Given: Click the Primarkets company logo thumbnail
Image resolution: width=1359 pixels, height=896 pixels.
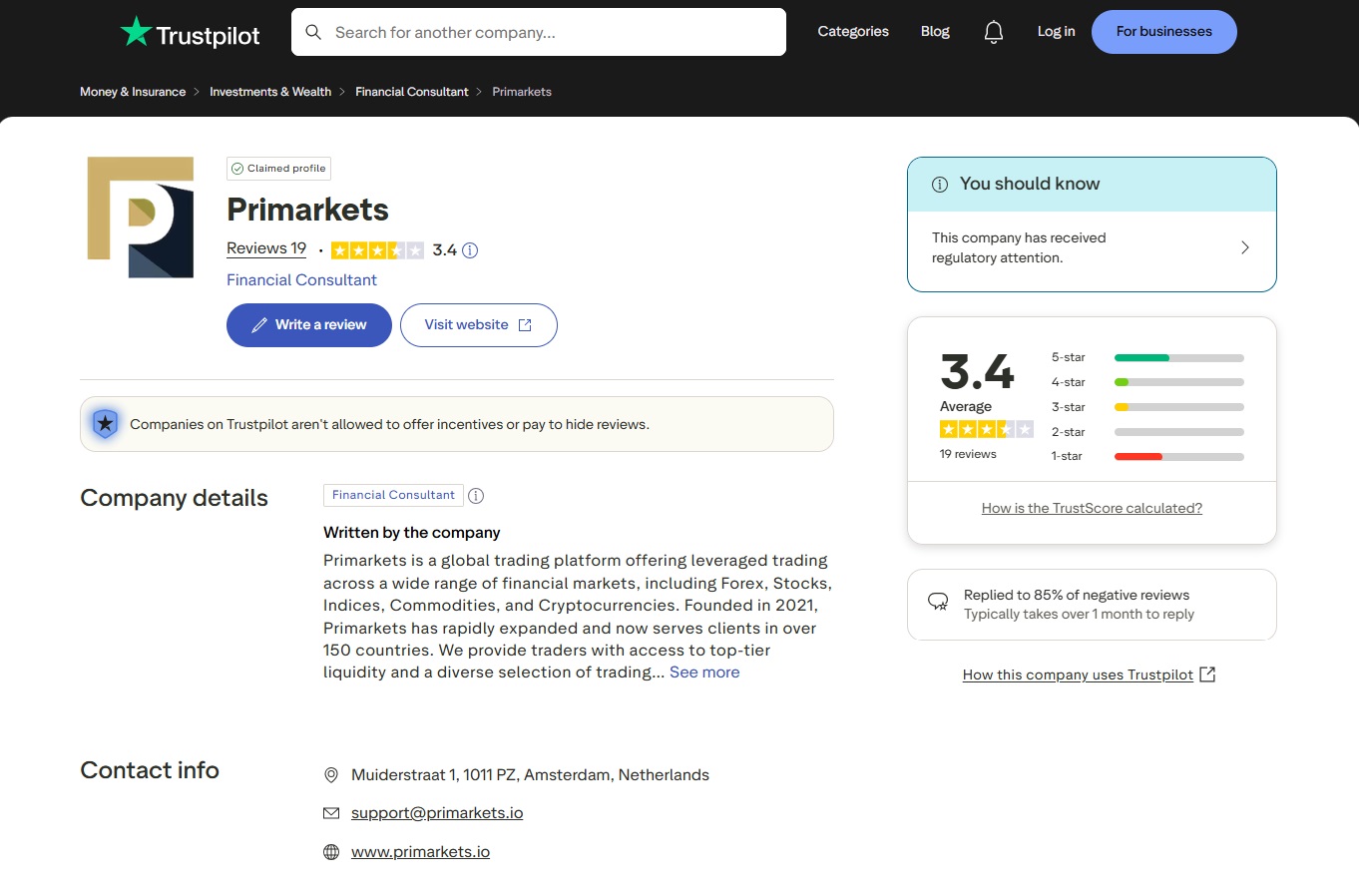Looking at the screenshot, I should point(140,218).
